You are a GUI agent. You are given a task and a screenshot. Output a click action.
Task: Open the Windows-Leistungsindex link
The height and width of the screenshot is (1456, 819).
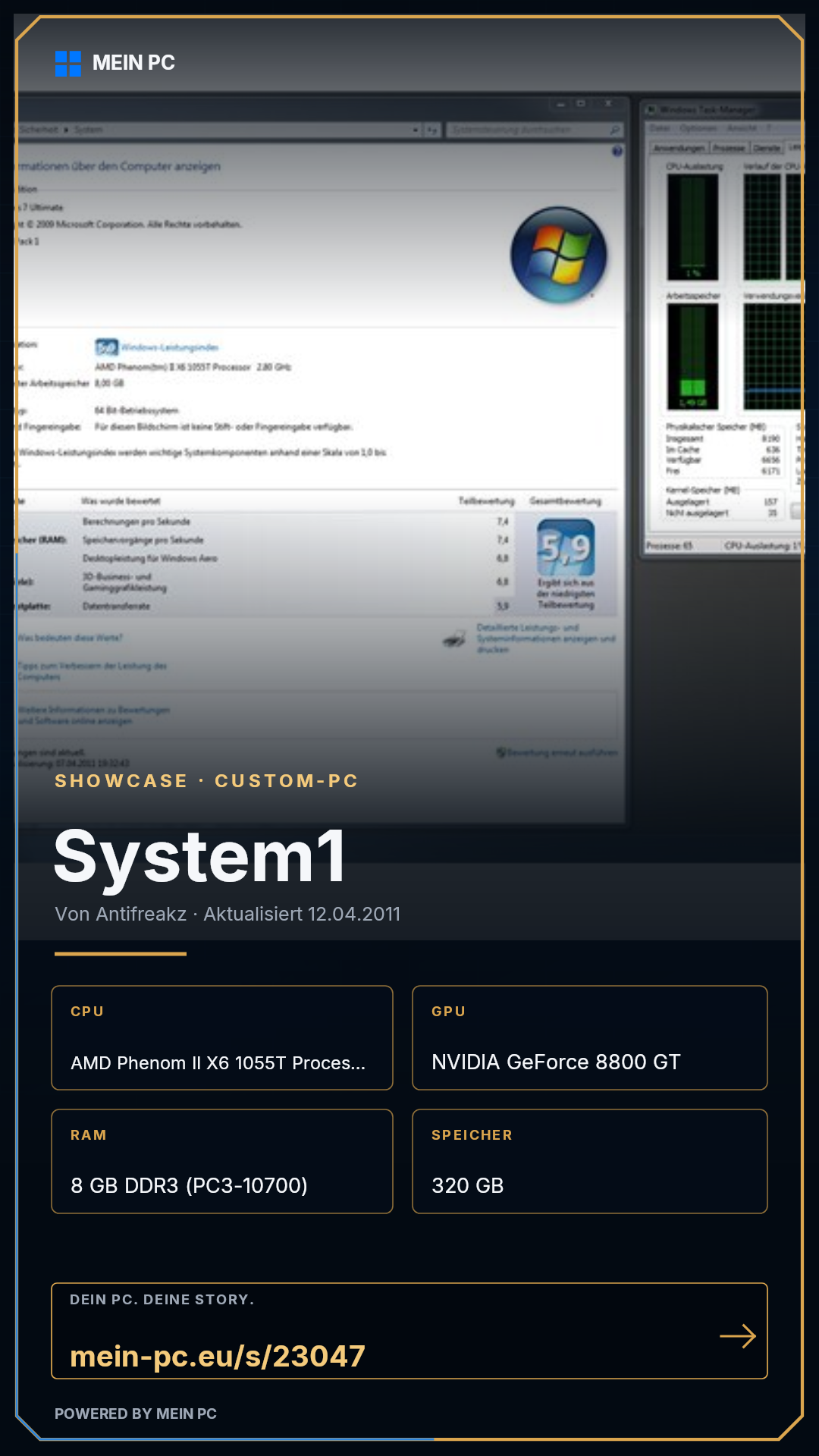point(170,347)
